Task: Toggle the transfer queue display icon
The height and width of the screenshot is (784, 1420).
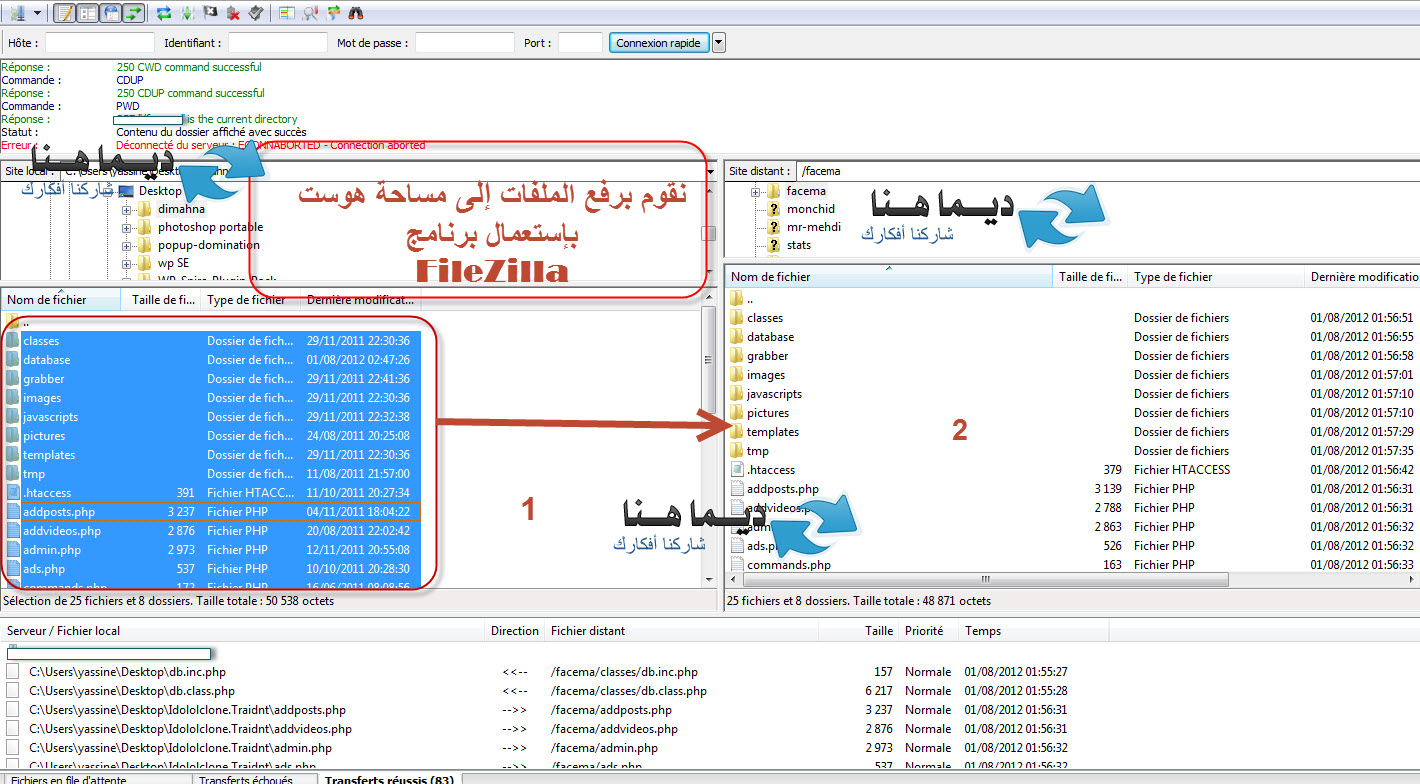Action: tap(133, 12)
